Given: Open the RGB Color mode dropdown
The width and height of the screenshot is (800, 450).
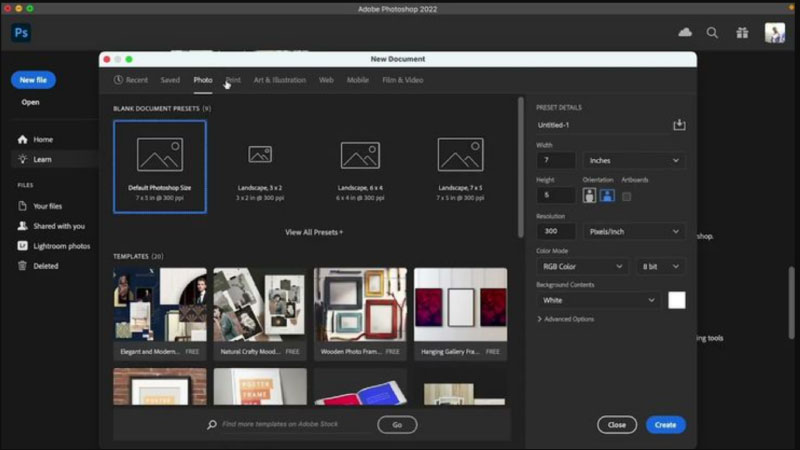Looking at the screenshot, I should pos(582,267).
